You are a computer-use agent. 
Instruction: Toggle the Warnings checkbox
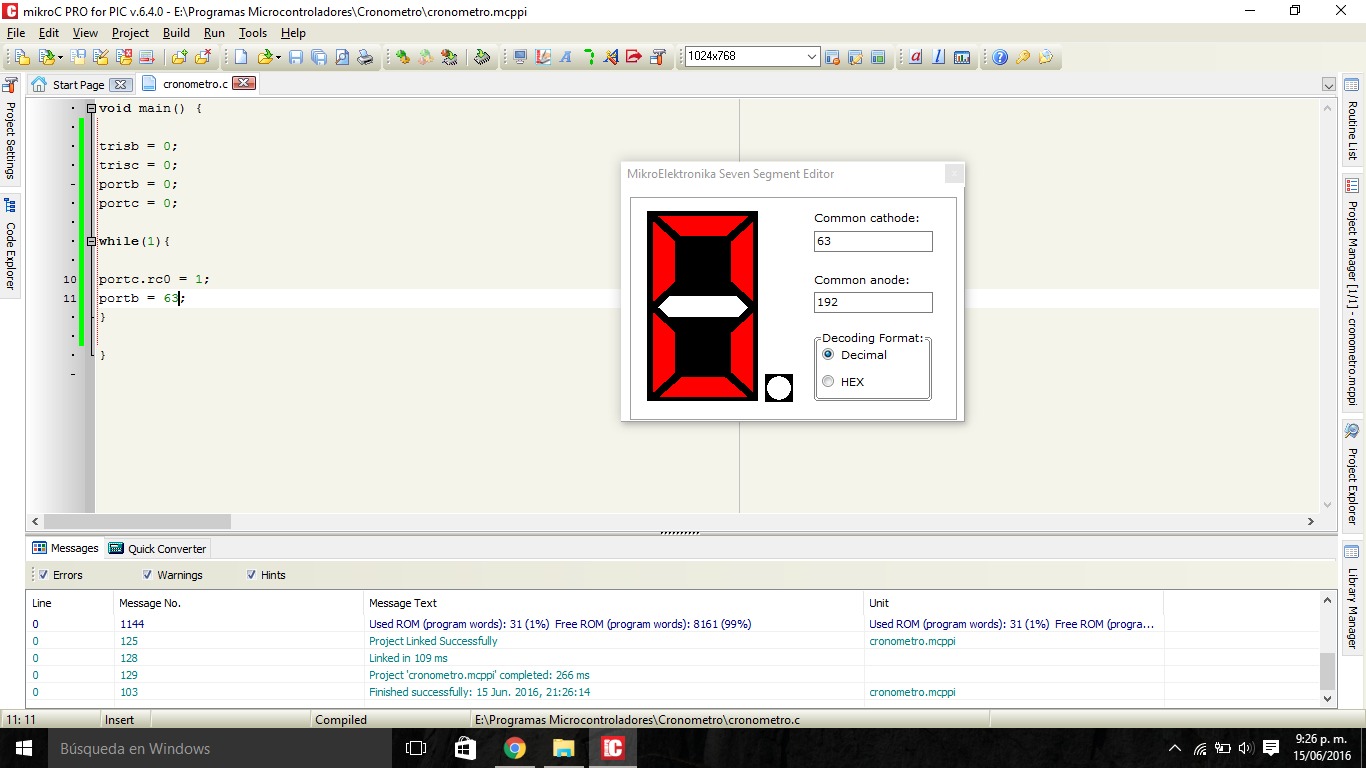[147, 575]
